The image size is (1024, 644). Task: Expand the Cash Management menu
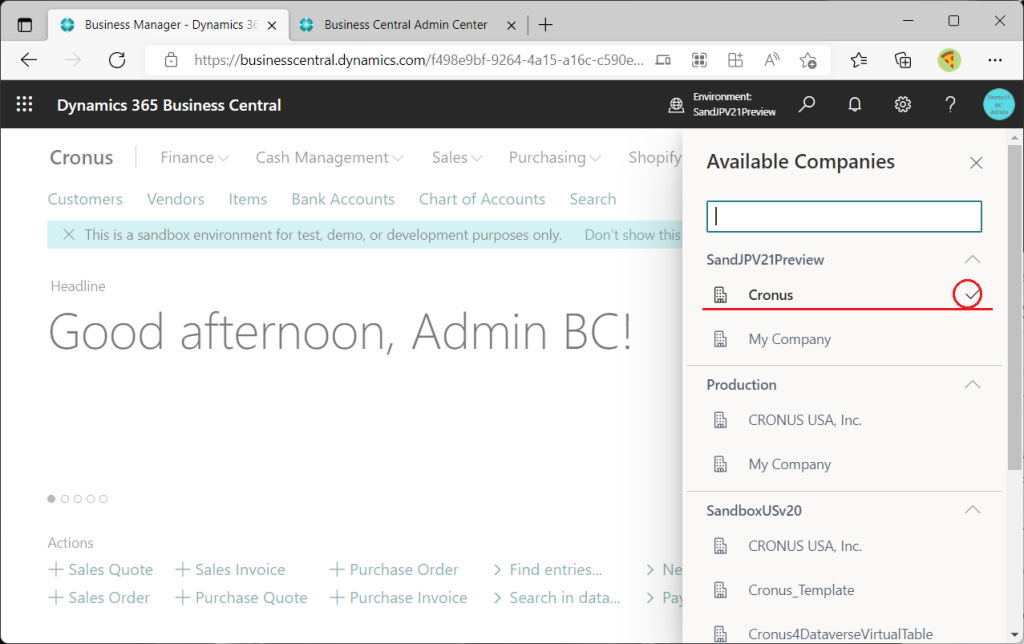(x=329, y=157)
